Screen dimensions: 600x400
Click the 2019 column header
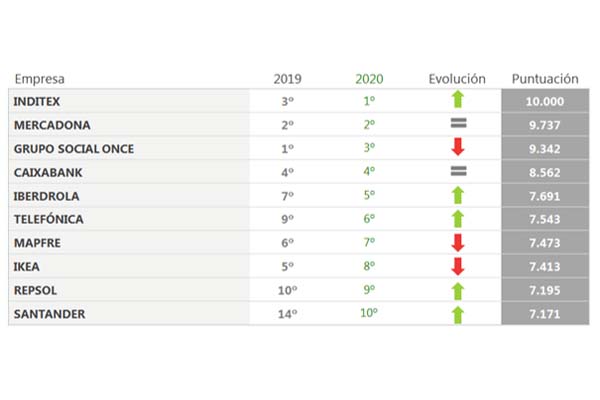click(x=287, y=79)
